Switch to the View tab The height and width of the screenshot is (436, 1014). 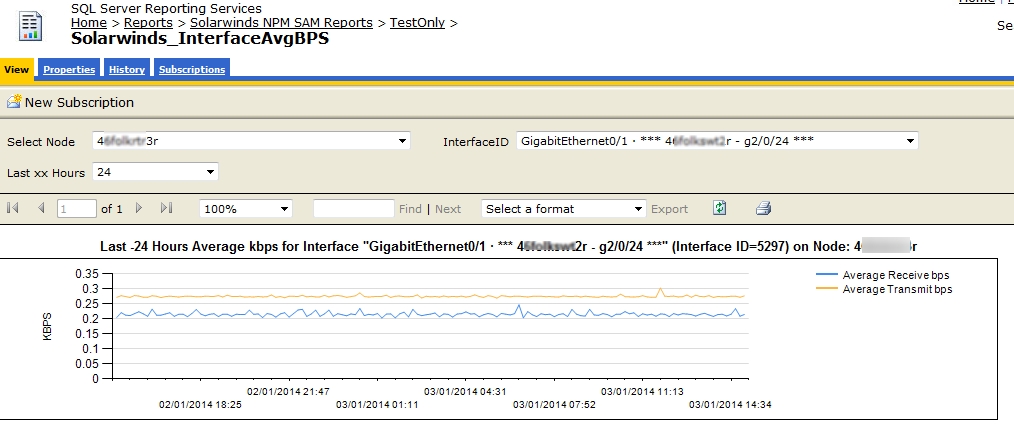pos(16,69)
